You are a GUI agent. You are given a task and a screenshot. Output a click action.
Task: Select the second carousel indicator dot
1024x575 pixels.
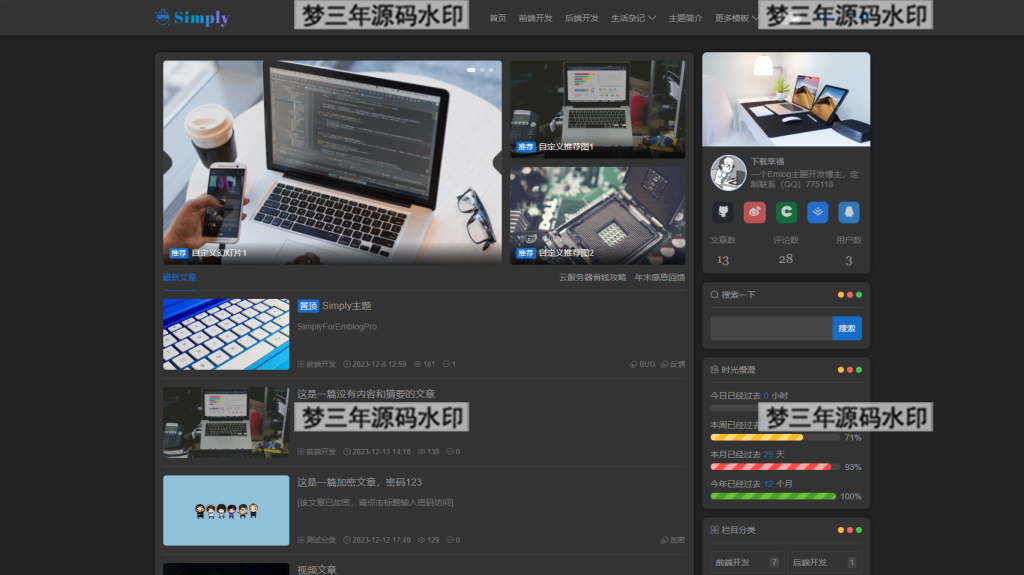pos(482,70)
